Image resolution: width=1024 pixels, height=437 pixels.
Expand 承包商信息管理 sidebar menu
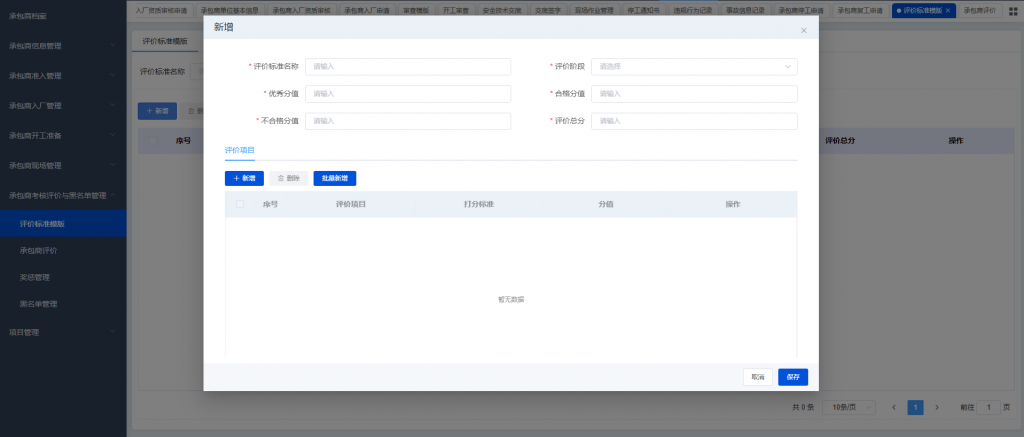[63, 45]
